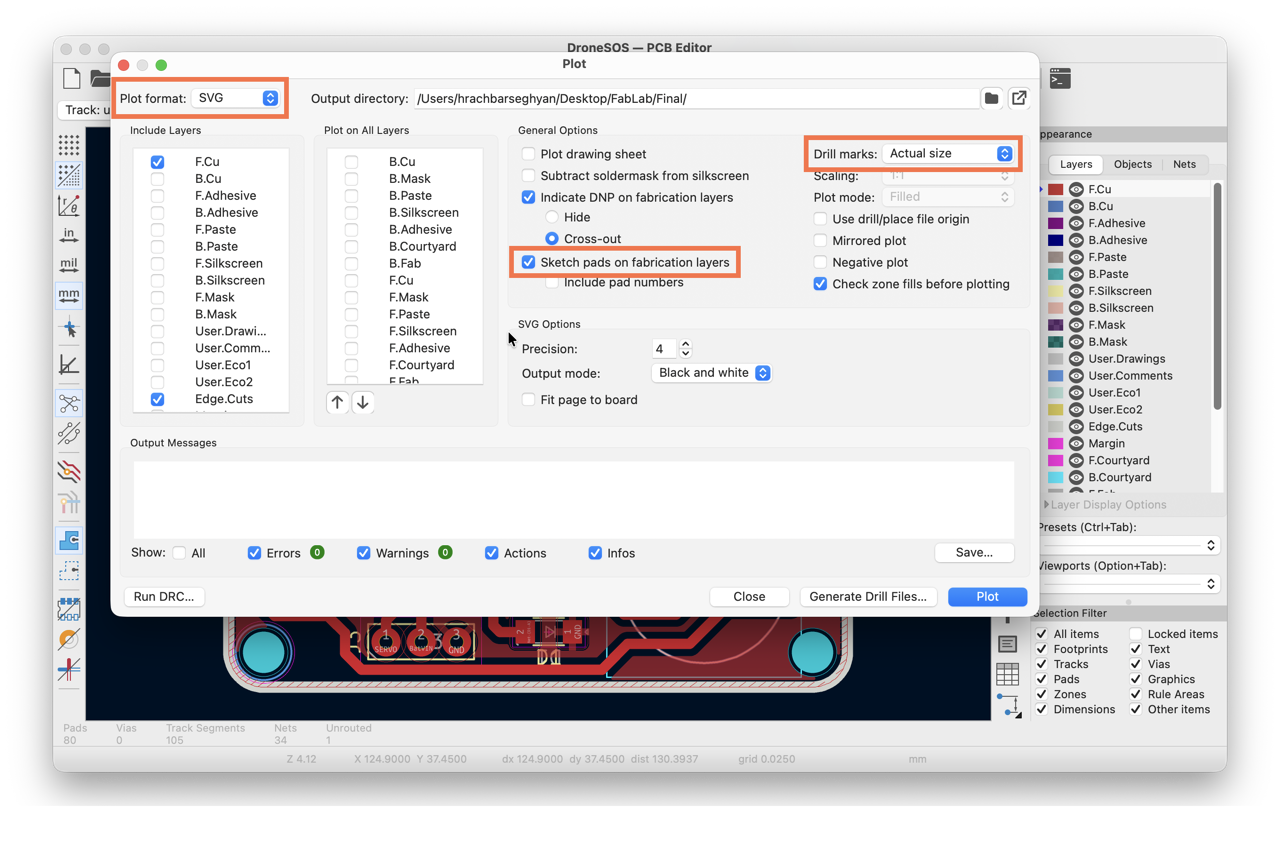Check the B.Cu layer in Include Layers
Viewport: 1280px width, 842px height.
click(157, 179)
